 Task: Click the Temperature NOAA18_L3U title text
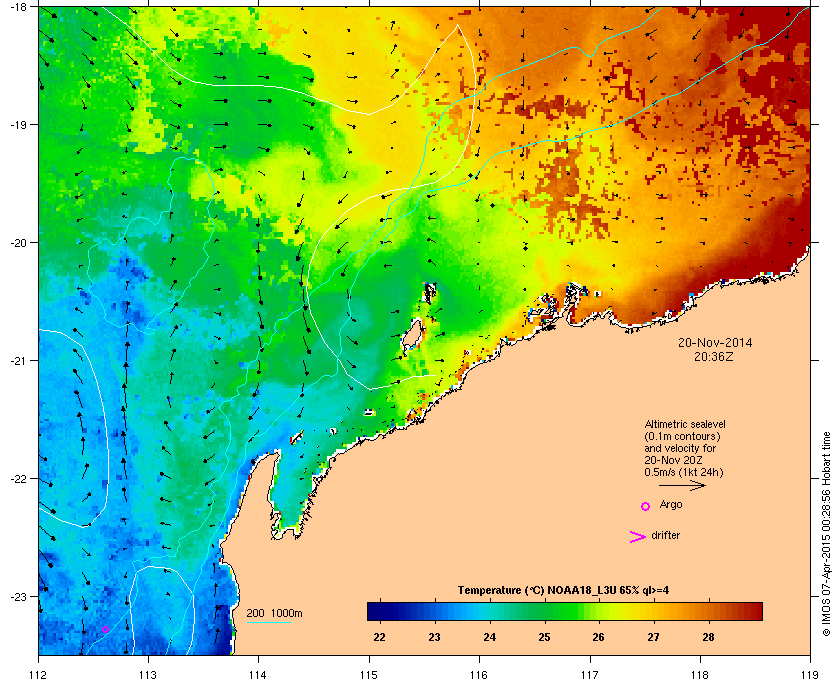coord(563,591)
